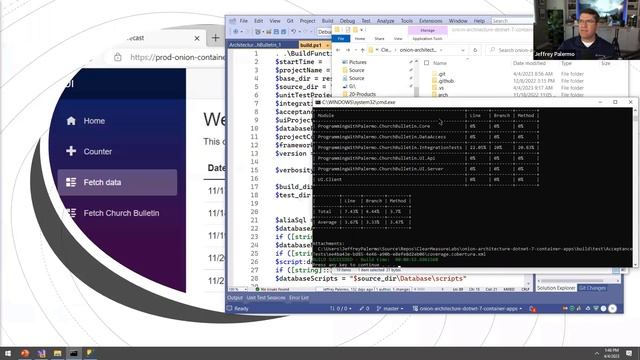Screen dimensions: 640x360
Task: Select the Manage contextual tab in Explorer
Action: [427, 31]
